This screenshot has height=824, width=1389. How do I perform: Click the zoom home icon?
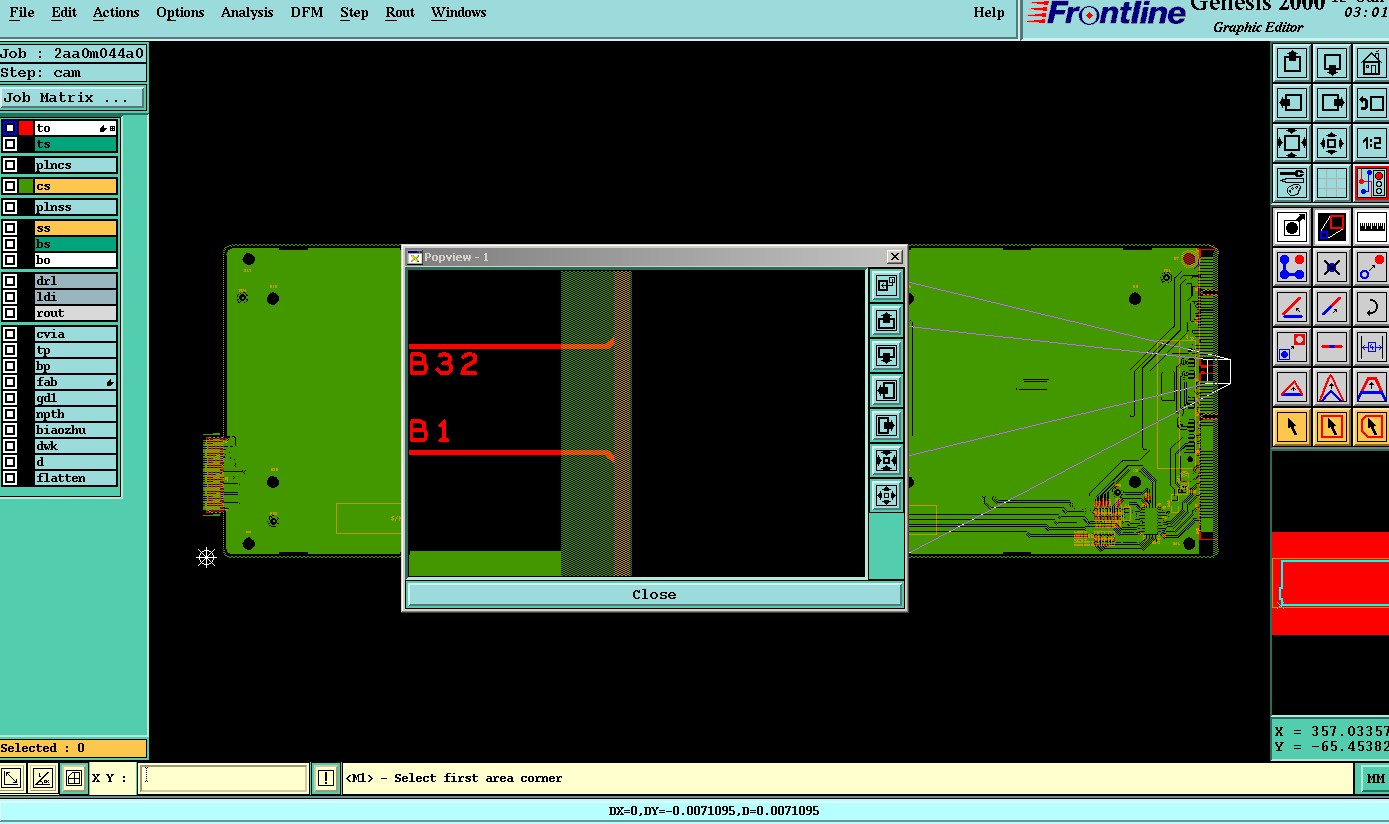pos(1371,63)
